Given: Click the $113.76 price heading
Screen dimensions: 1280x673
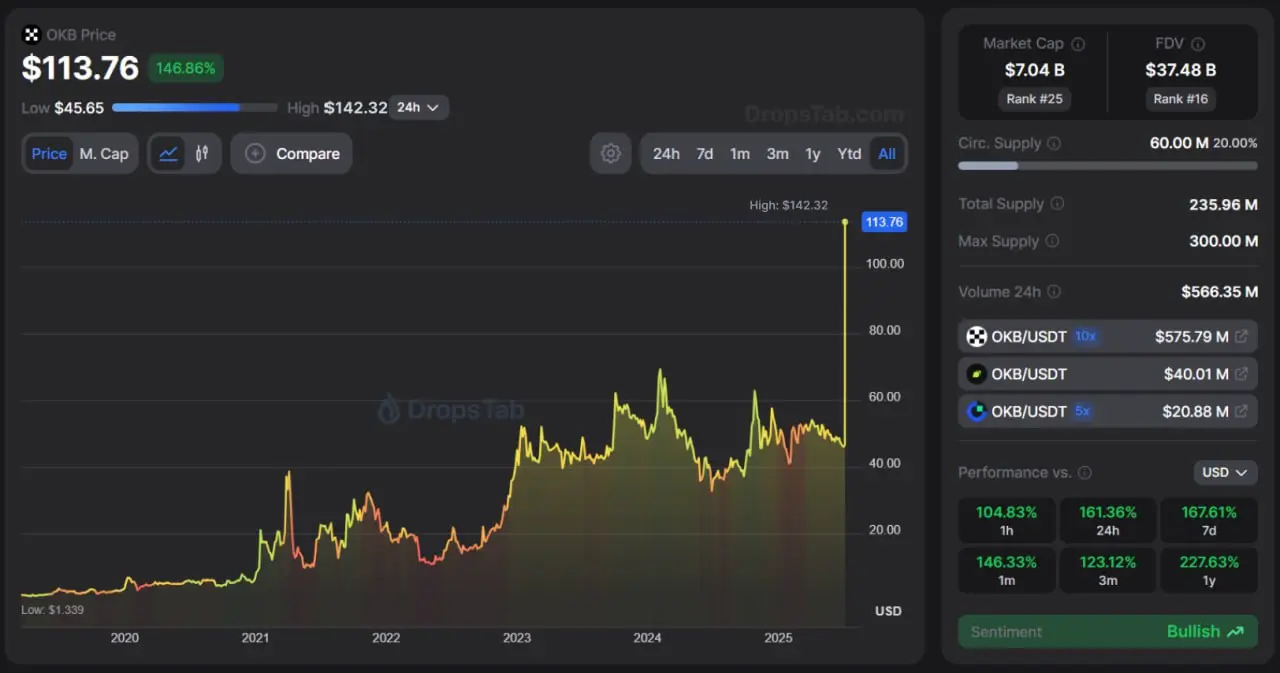Looking at the screenshot, I should (x=80, y=68).
